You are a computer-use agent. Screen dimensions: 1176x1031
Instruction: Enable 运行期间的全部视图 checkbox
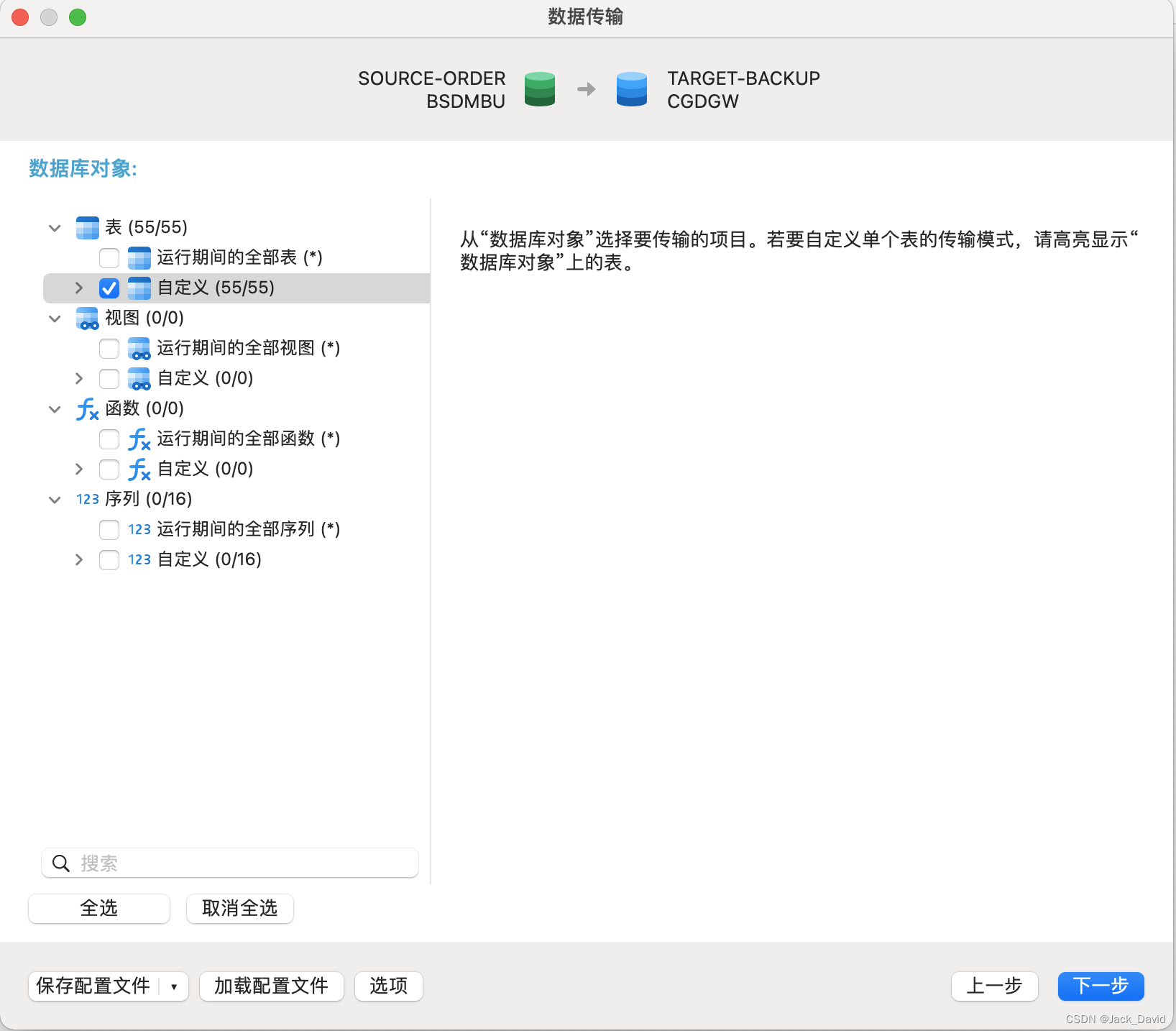[109, 349]
